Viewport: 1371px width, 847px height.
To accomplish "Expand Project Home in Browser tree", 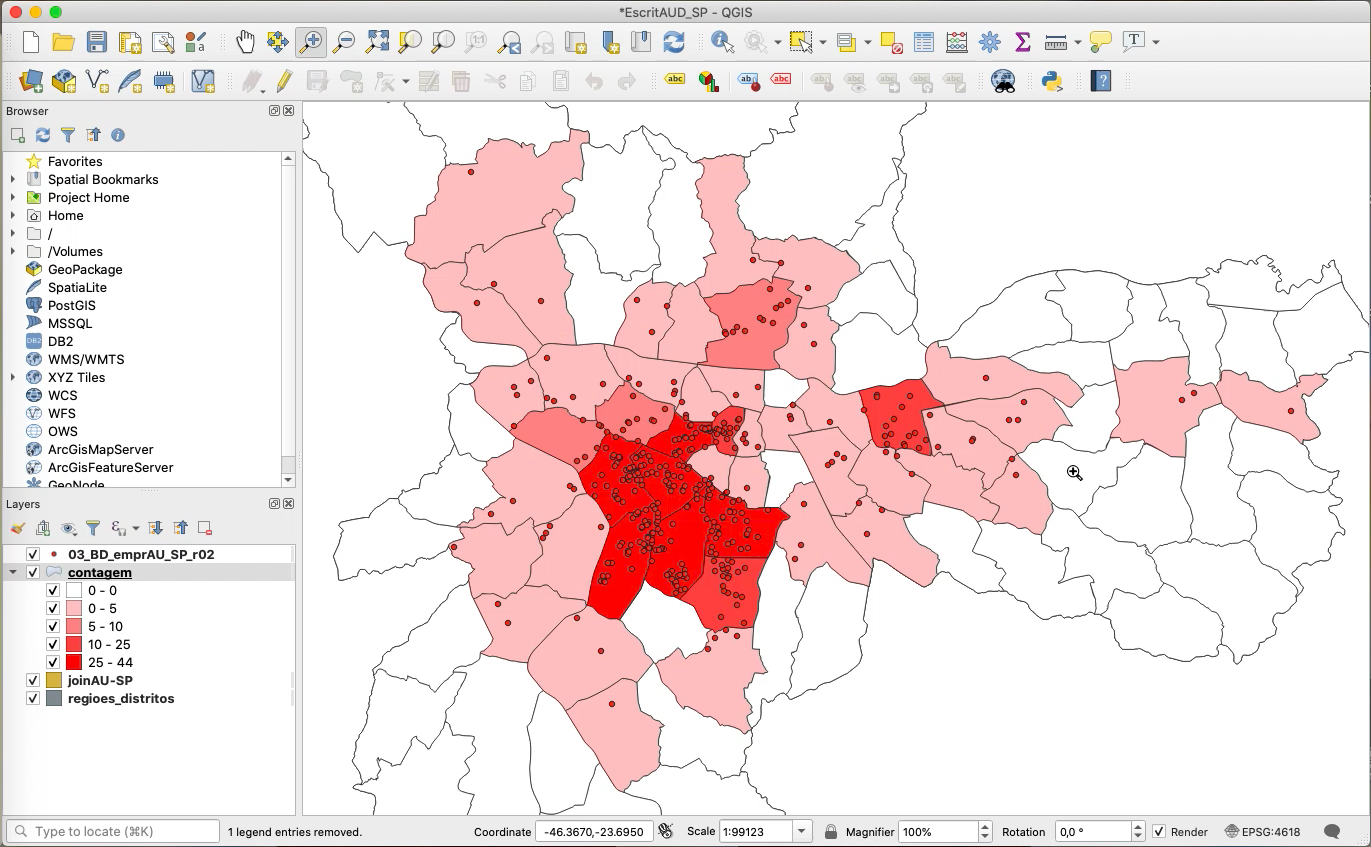I will click(13, 198).
